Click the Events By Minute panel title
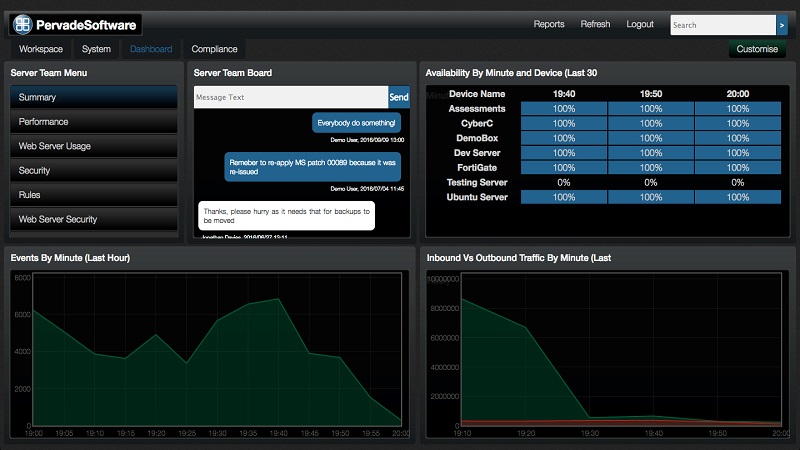This screenshot has width=800, height=450. coord(70,258)
